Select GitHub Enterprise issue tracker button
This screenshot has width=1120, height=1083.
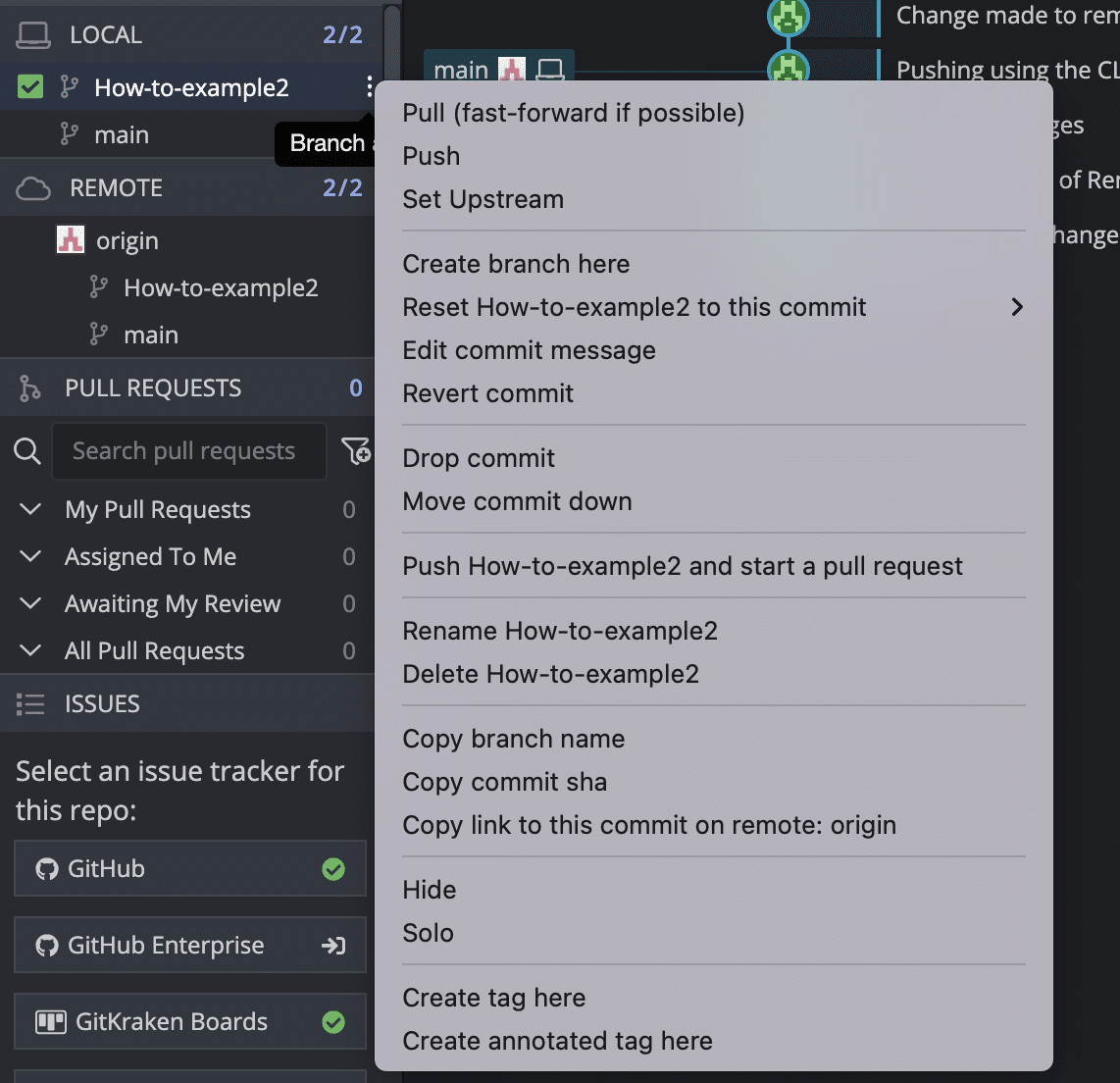pos(190,946)
